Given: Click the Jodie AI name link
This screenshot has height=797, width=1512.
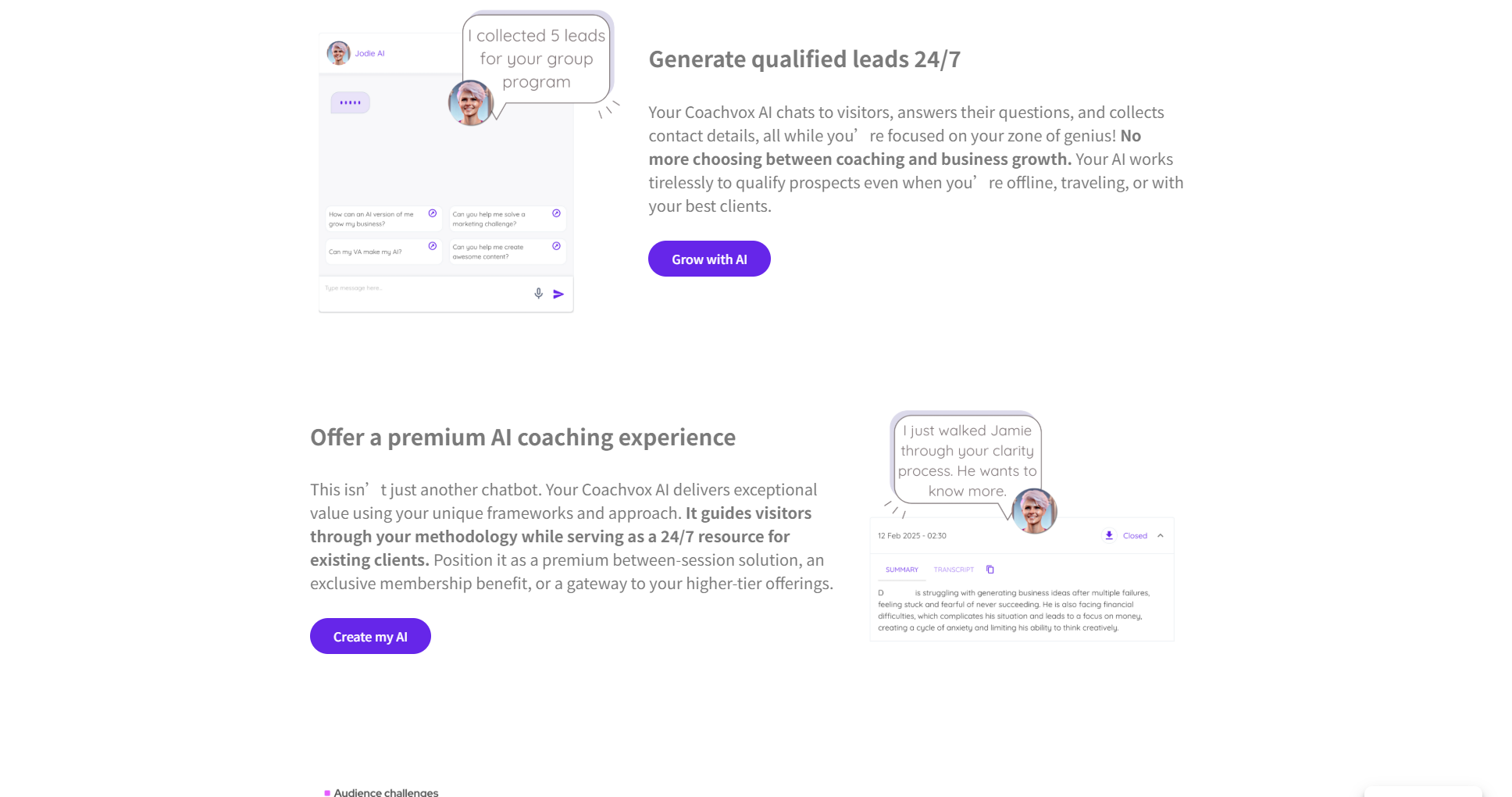Looking at the screenshot, I should (x=370, y=54).
